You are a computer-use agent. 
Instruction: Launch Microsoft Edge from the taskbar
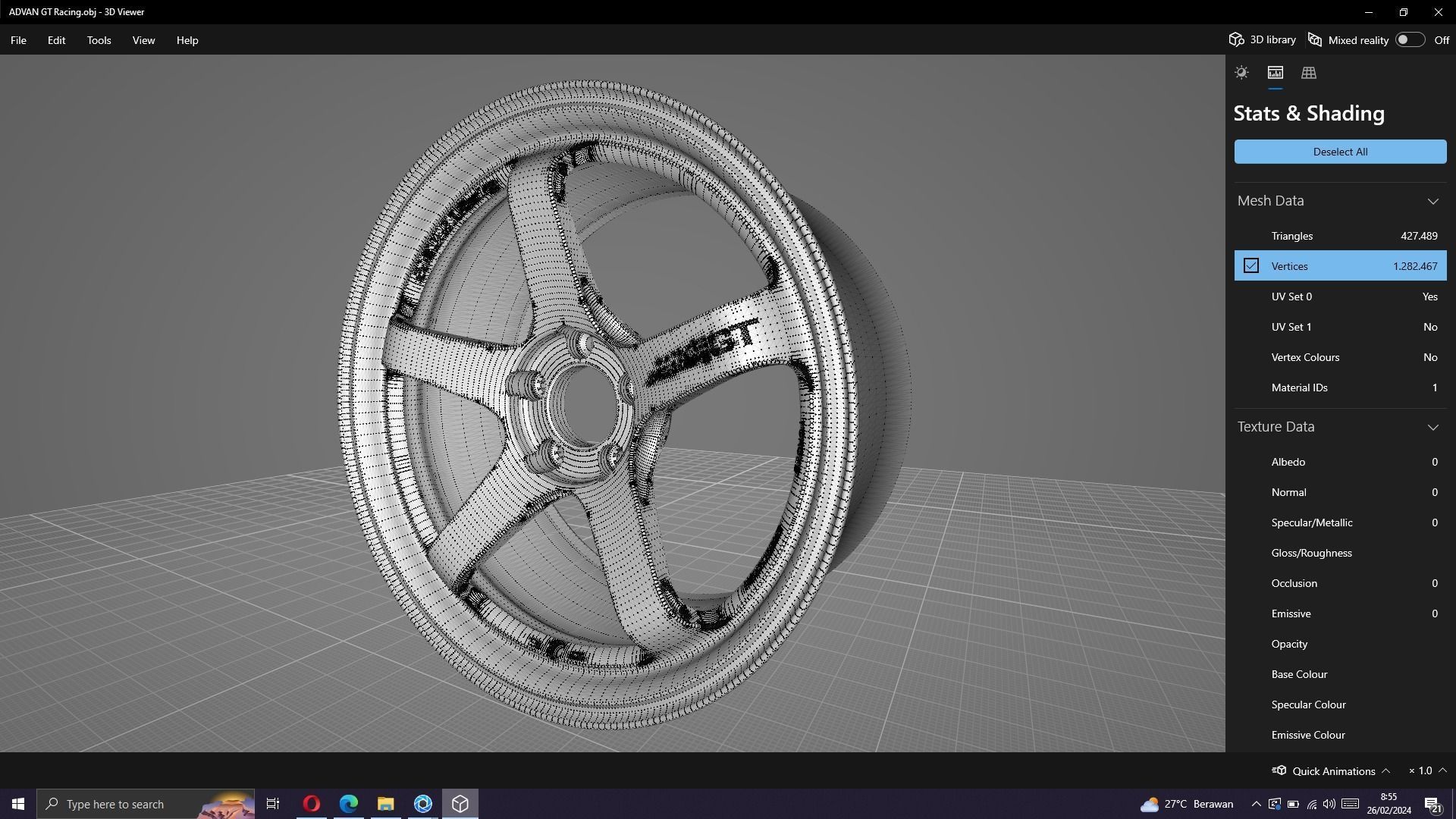(x=348, y=804)
